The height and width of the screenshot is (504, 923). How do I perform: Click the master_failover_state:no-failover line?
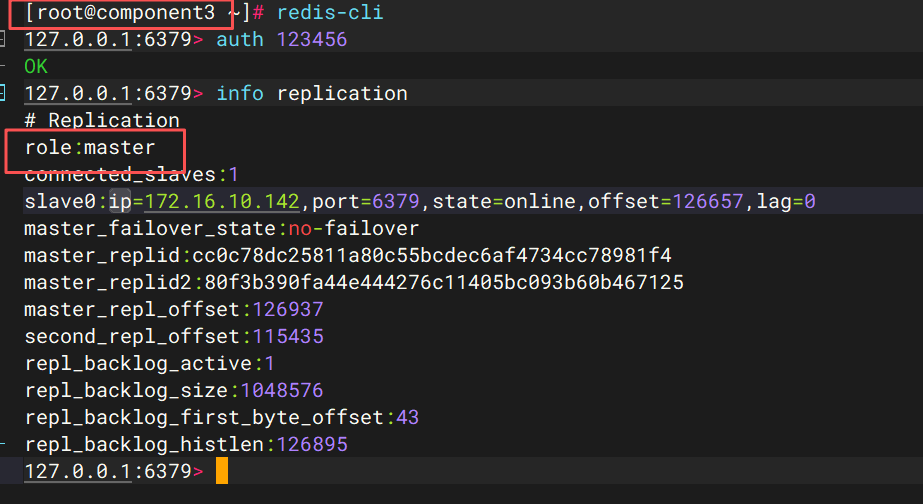click(x=221, y=229)
